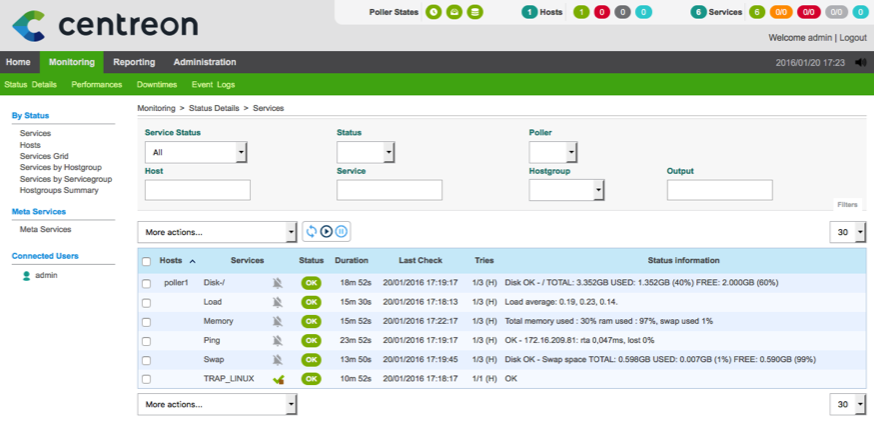
Task: Click the muted bell icon for Memory
Action: (x=278, y=321)
